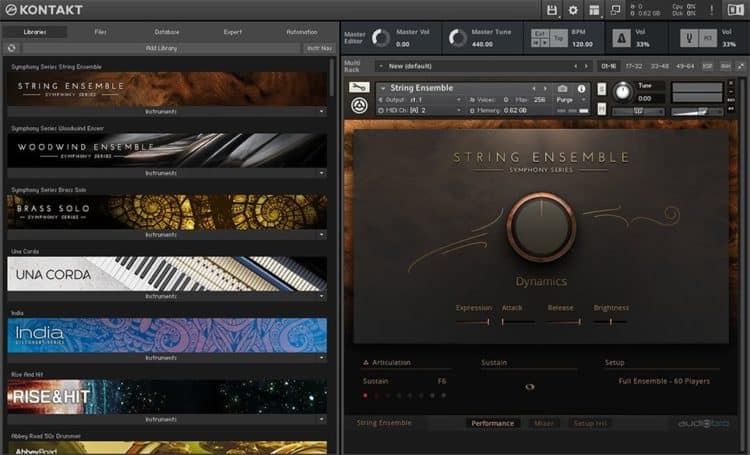Switch to the Libraries tab

pyautogui.click(x=35, y=32)
